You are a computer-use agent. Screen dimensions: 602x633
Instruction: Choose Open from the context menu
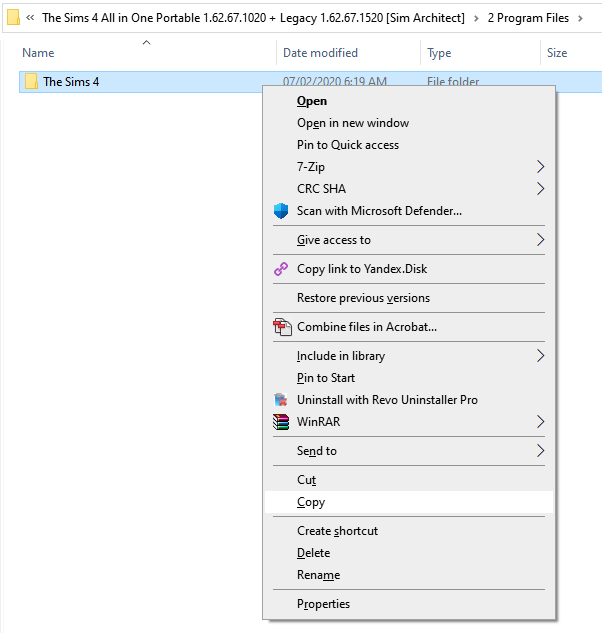click(409, 101)
